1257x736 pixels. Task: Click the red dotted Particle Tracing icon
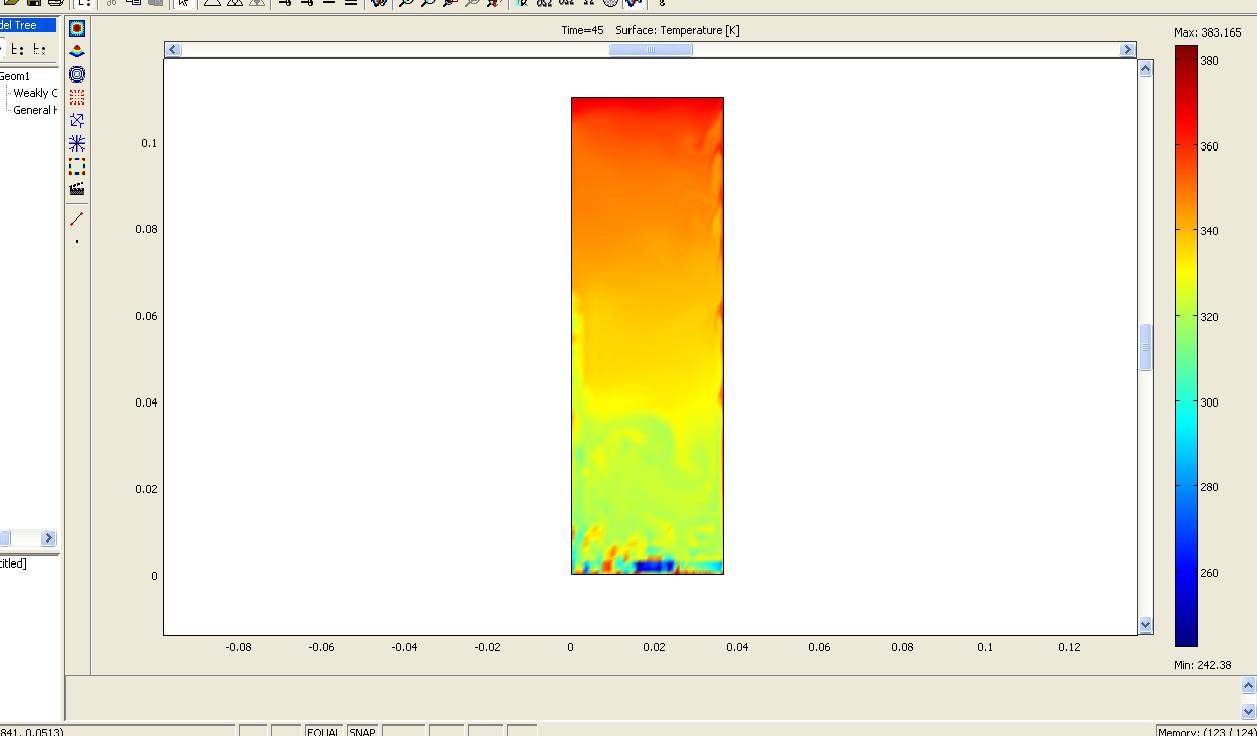(77, 97)
